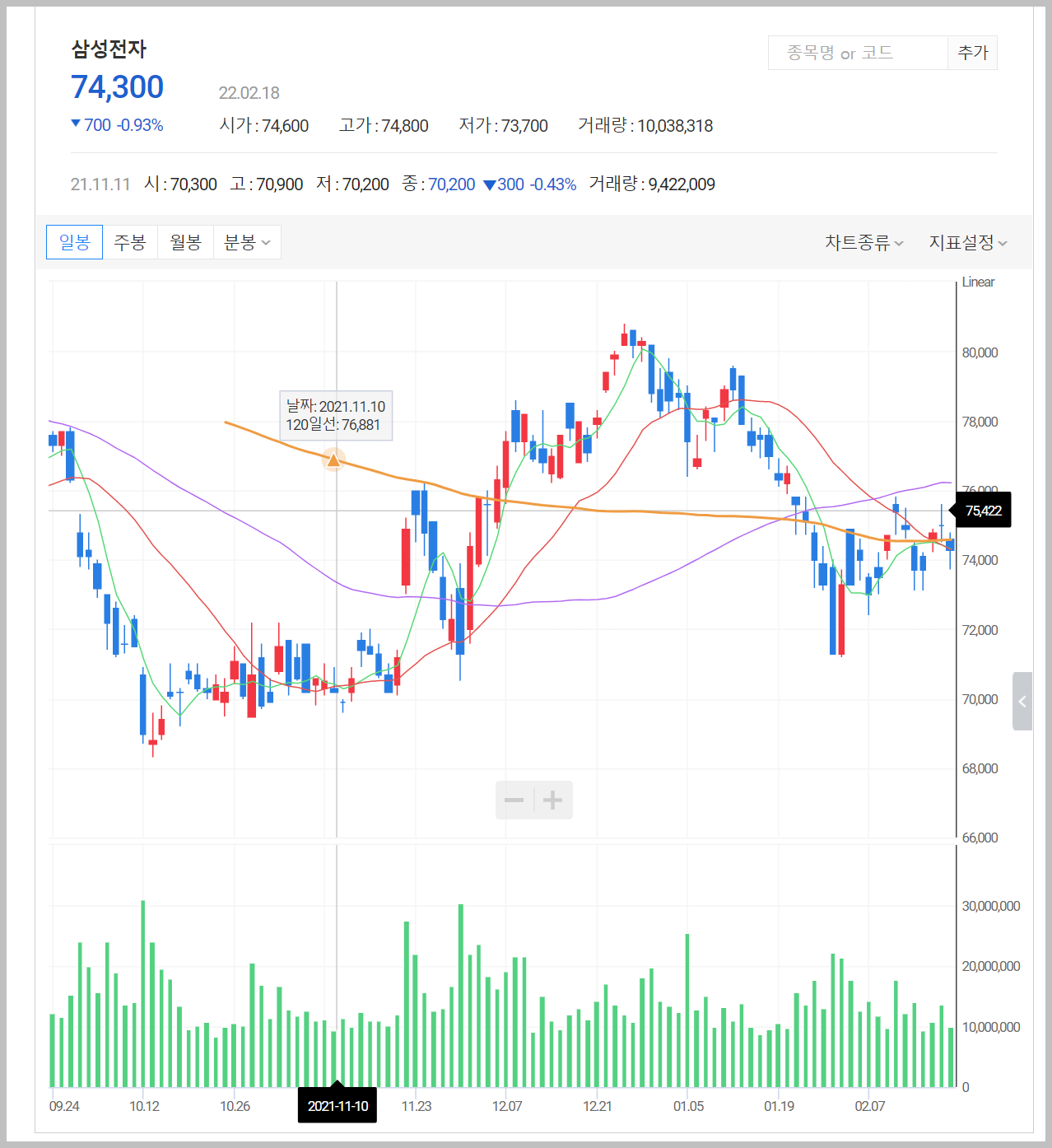The height and width of the screenshot is (1148, 1052).
Task: Click the 2021-11-10 date label on axis
Action: [x=337, y=1106]
